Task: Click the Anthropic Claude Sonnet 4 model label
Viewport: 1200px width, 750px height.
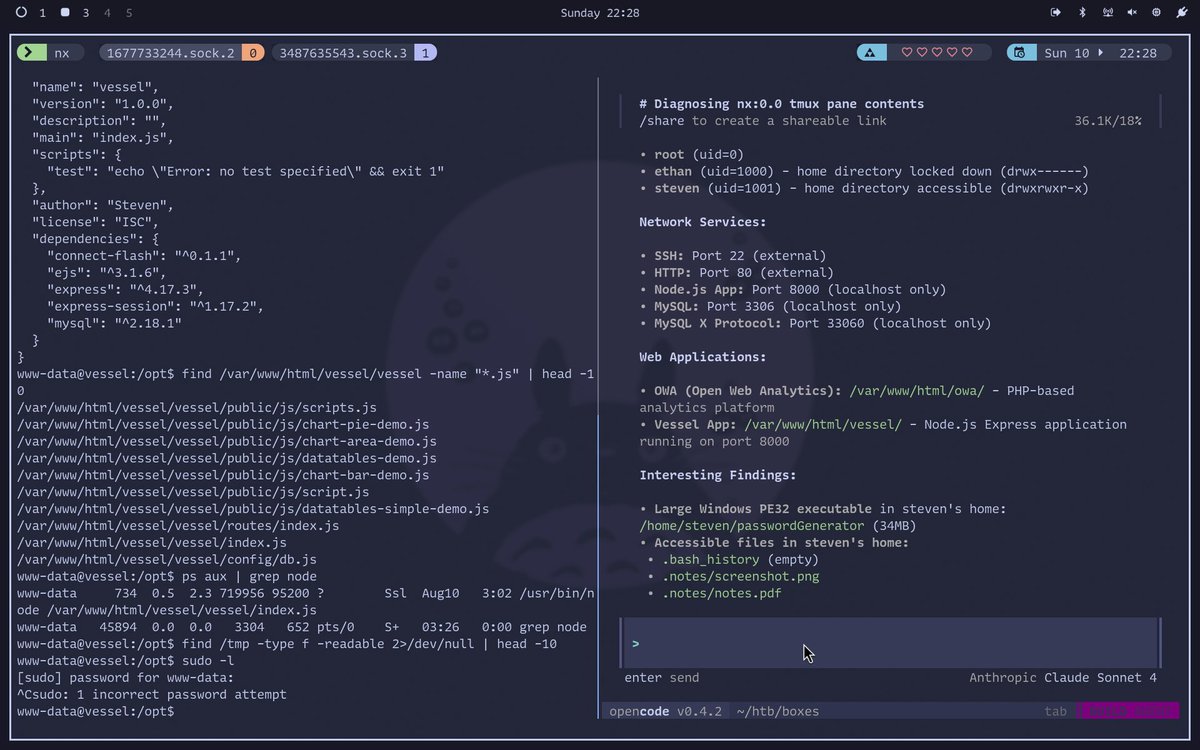Action: 1063,678
